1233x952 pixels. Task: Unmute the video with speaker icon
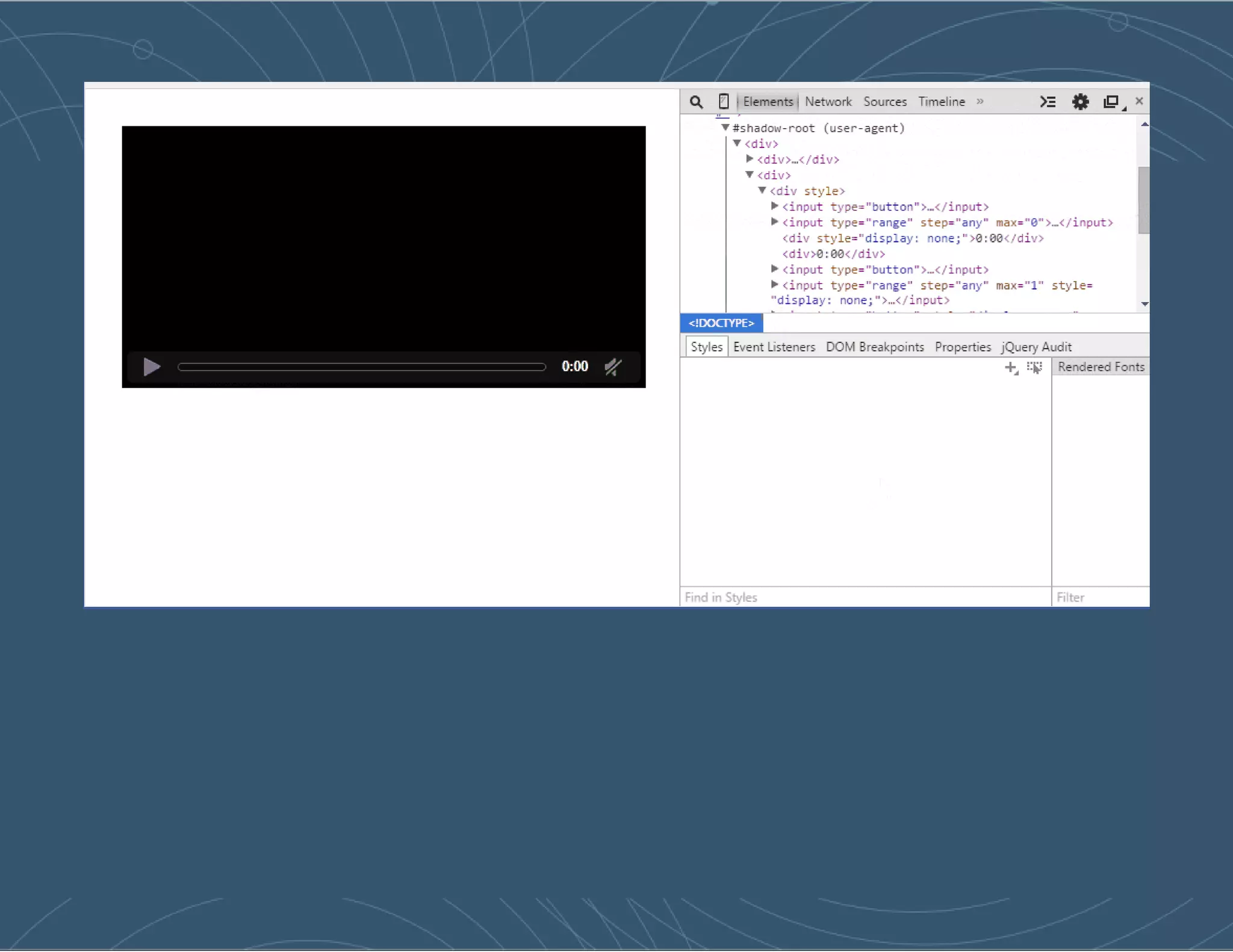click(613, 366)
